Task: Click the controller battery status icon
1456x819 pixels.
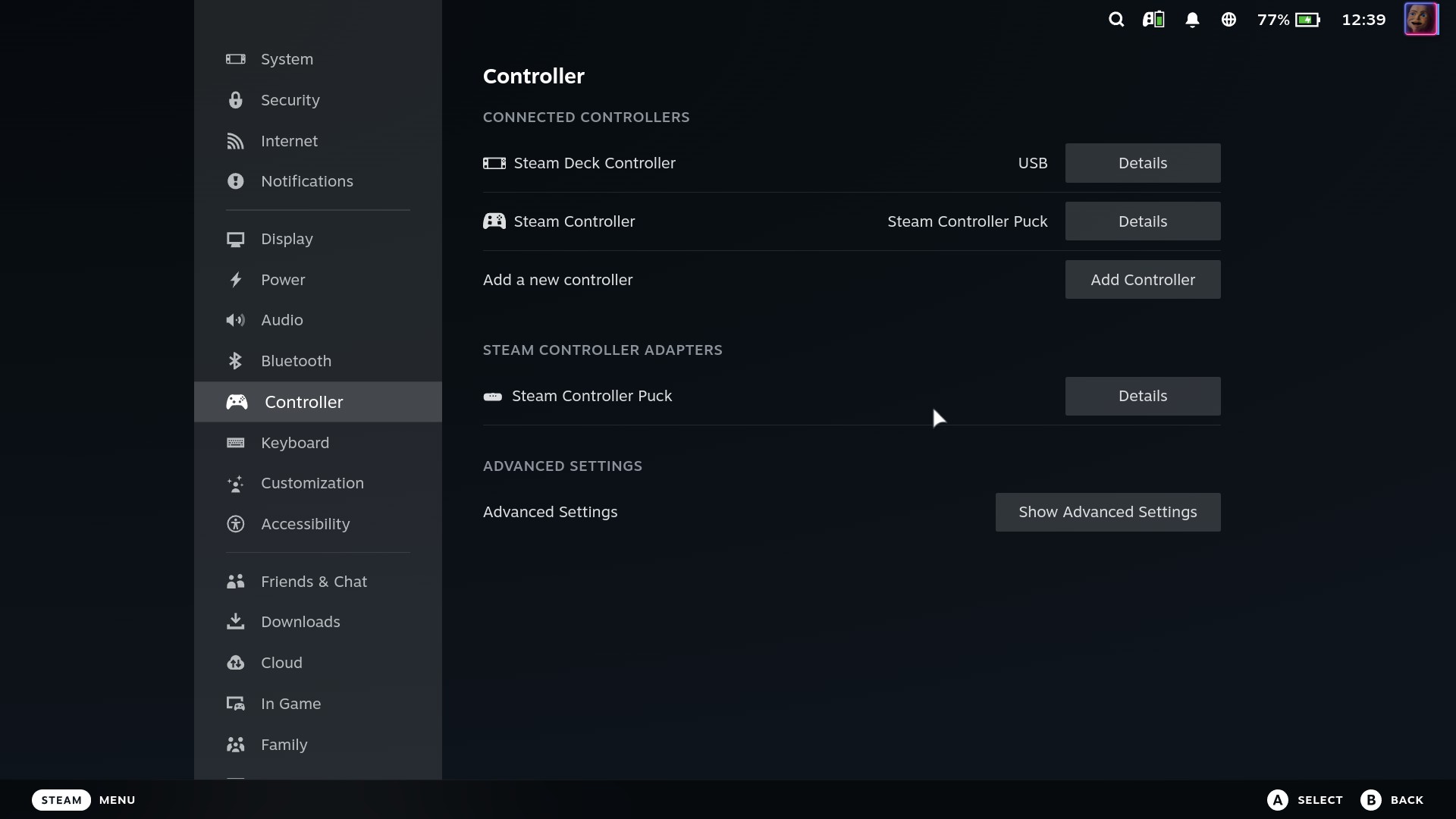Action: 1153,20
